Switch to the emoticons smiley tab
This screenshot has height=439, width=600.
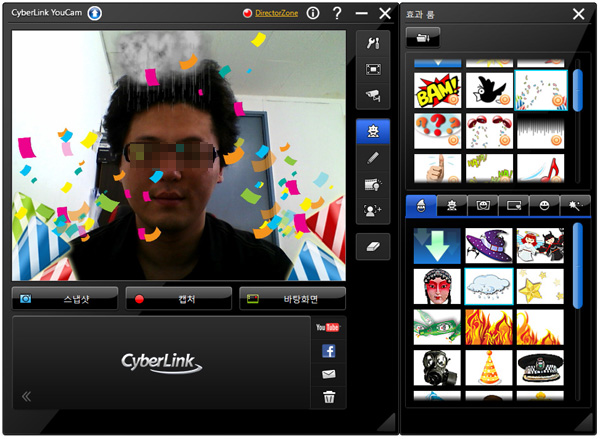coord(544,206)
